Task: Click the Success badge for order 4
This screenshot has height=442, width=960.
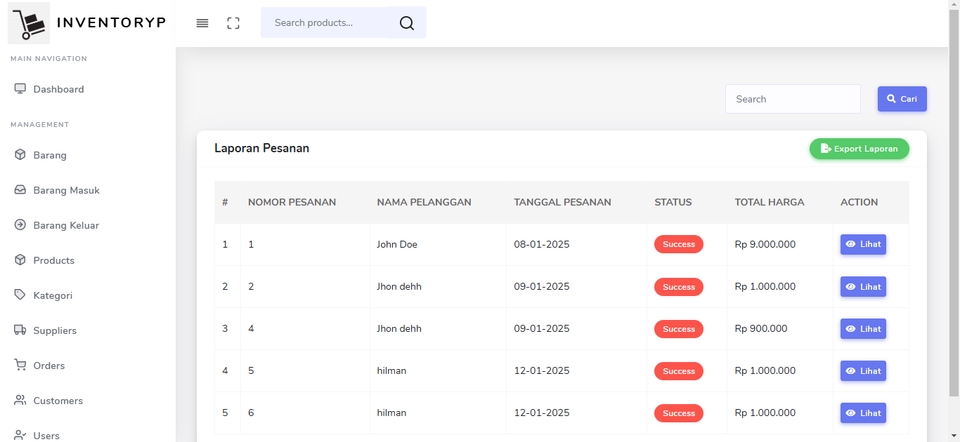Action: 678,329
